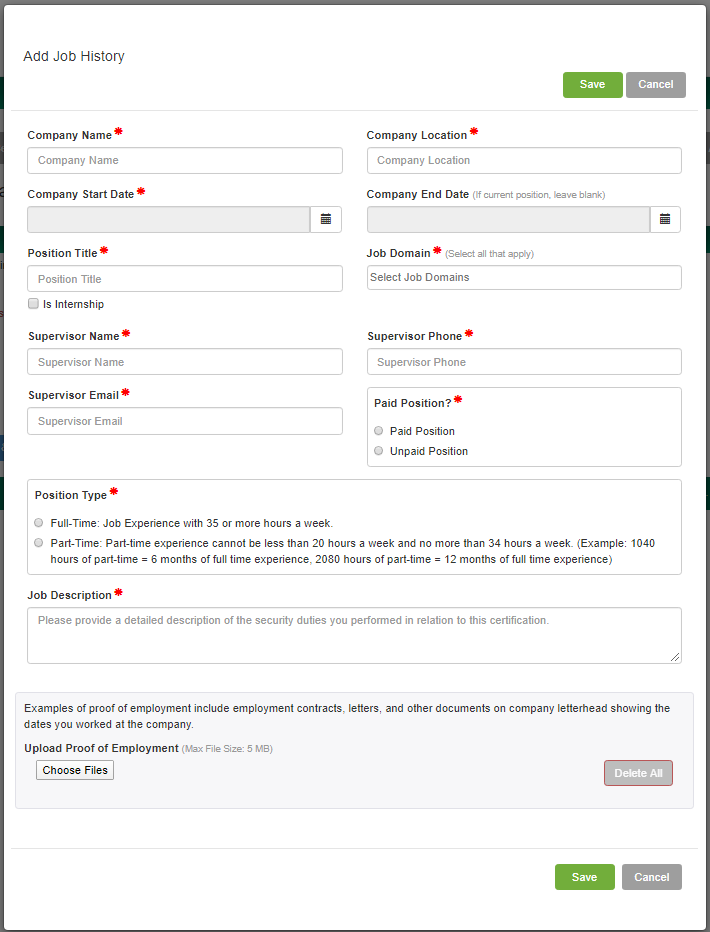Viewport: 710px width, 932px height.
Task: Focus the Company Name input field
Action: click(x=185, y=160)
